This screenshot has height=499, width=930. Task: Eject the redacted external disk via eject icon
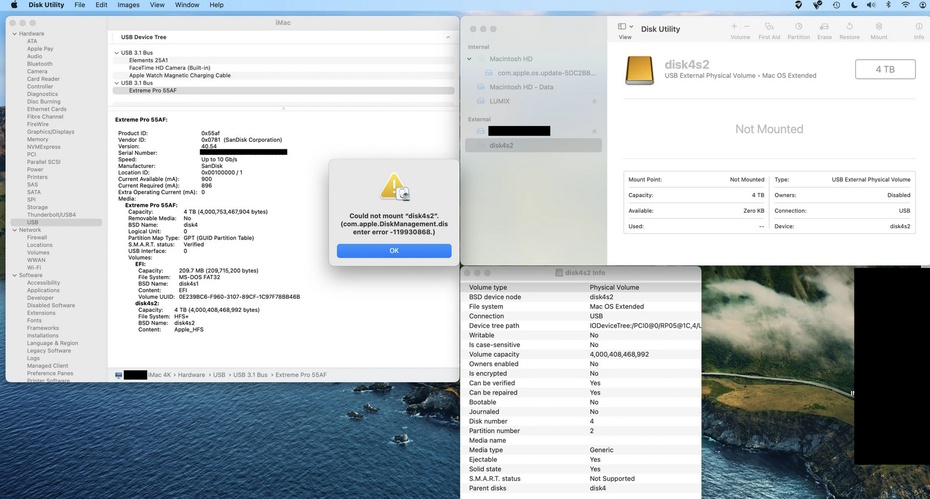click(594, 131)
